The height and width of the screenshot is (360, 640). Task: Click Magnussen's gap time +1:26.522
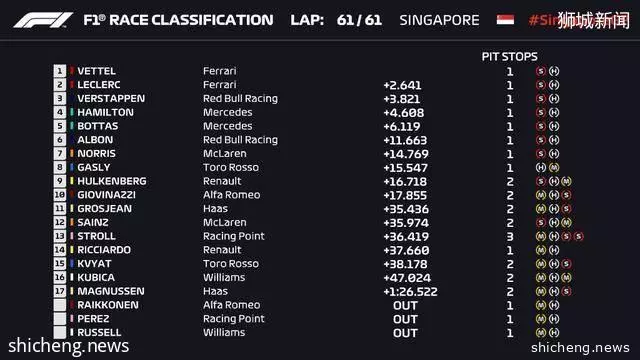410,291
